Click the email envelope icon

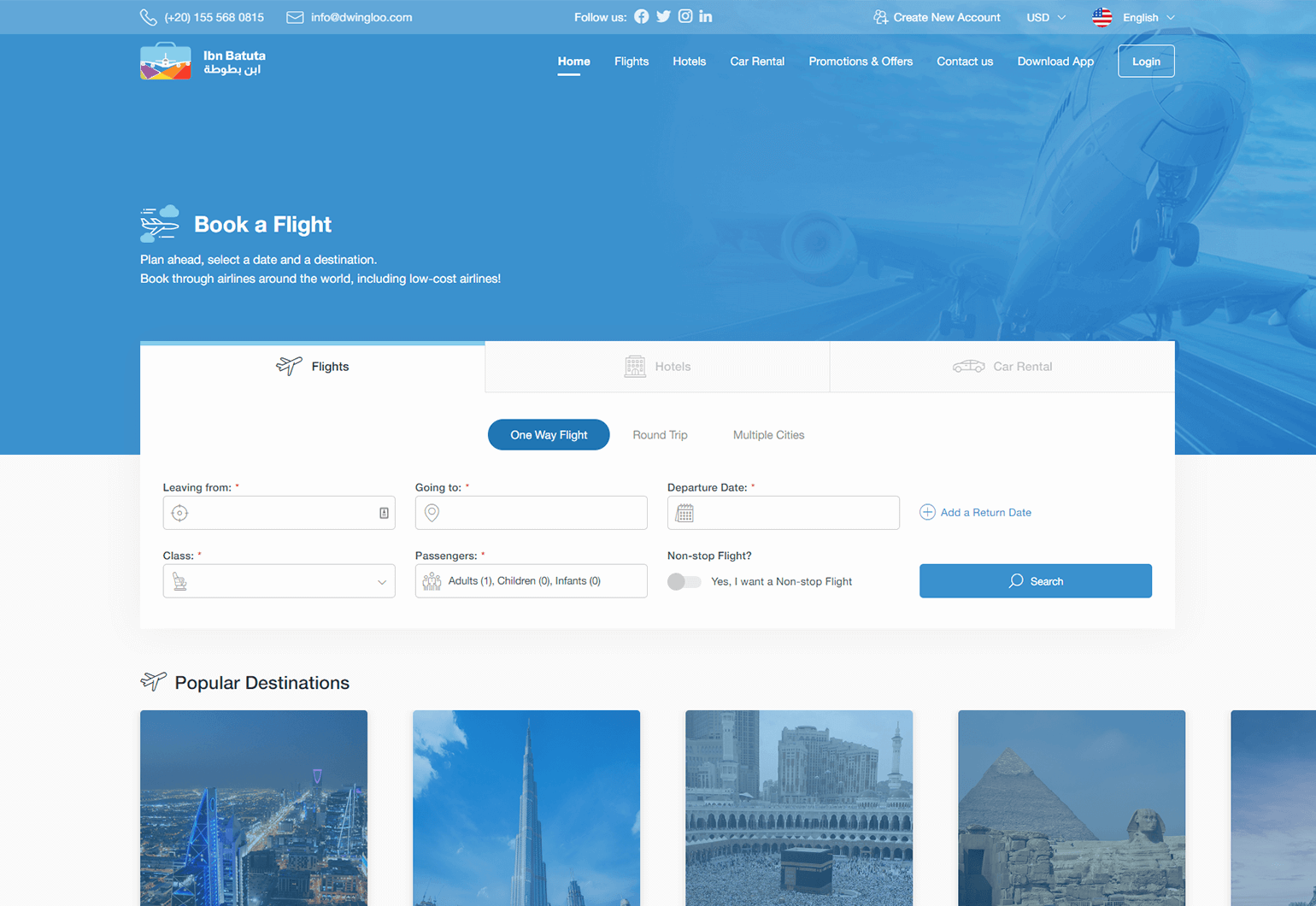(x=295, y=16)
